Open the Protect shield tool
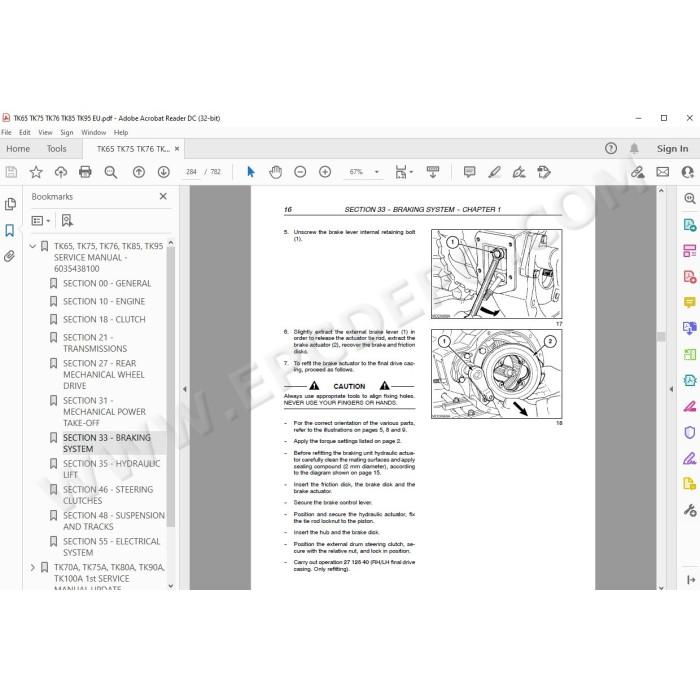Image resolution: width=700 pixels, height=700 pixels. (x=690, y=432)
